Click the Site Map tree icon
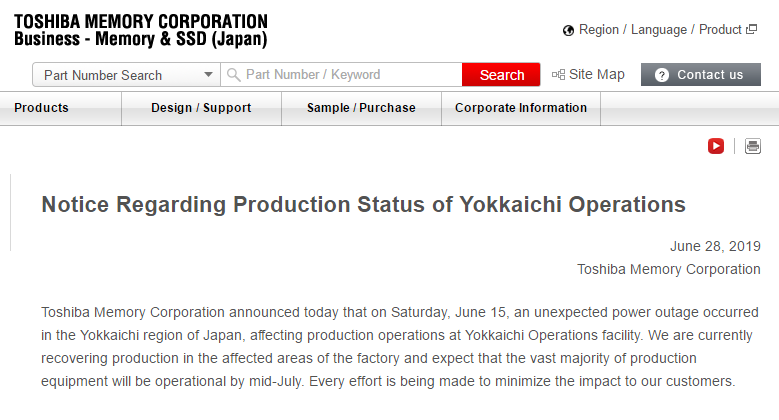Screen dimensions: 779x420 558,75
